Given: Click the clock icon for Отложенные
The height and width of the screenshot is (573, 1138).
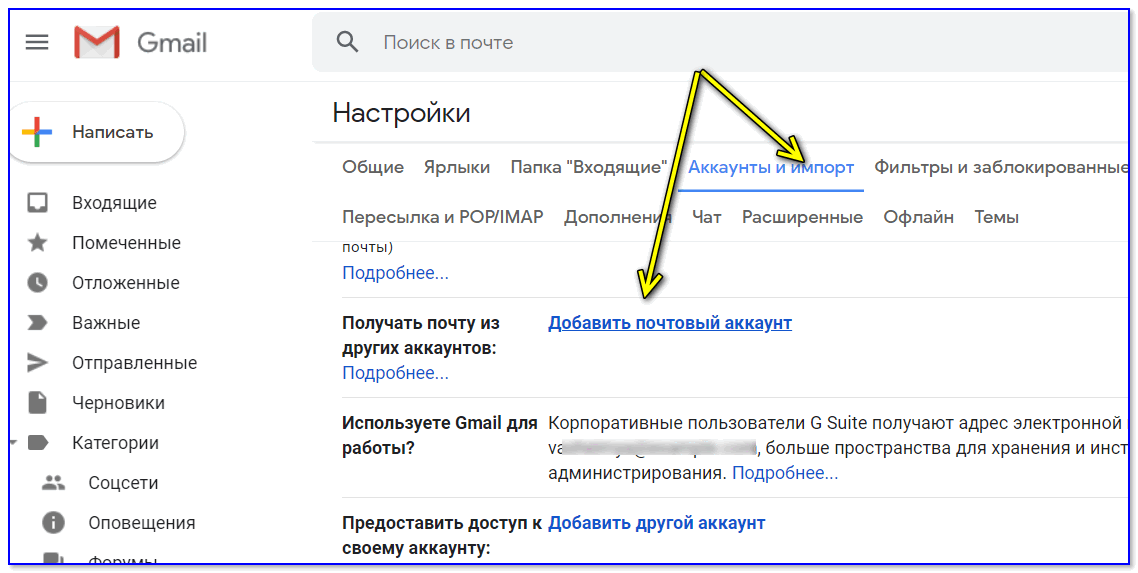Looking at the screenshot, I should coord(37,282).
